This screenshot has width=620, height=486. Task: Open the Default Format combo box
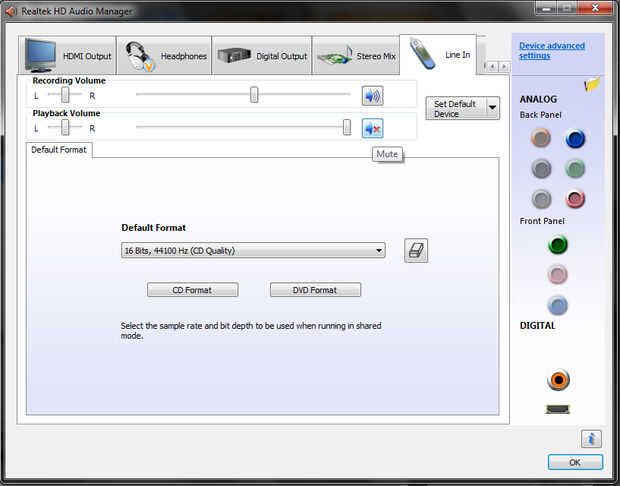(x=253, y=250)
